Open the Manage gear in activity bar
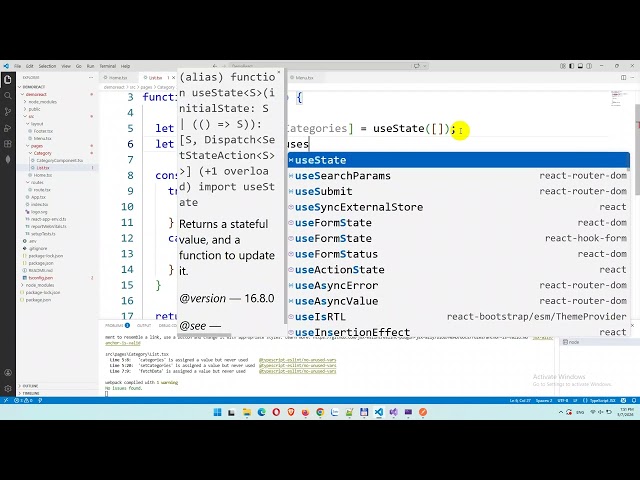Image resolution: width=640 pixels, height=480 pixels. pos(8,389)
